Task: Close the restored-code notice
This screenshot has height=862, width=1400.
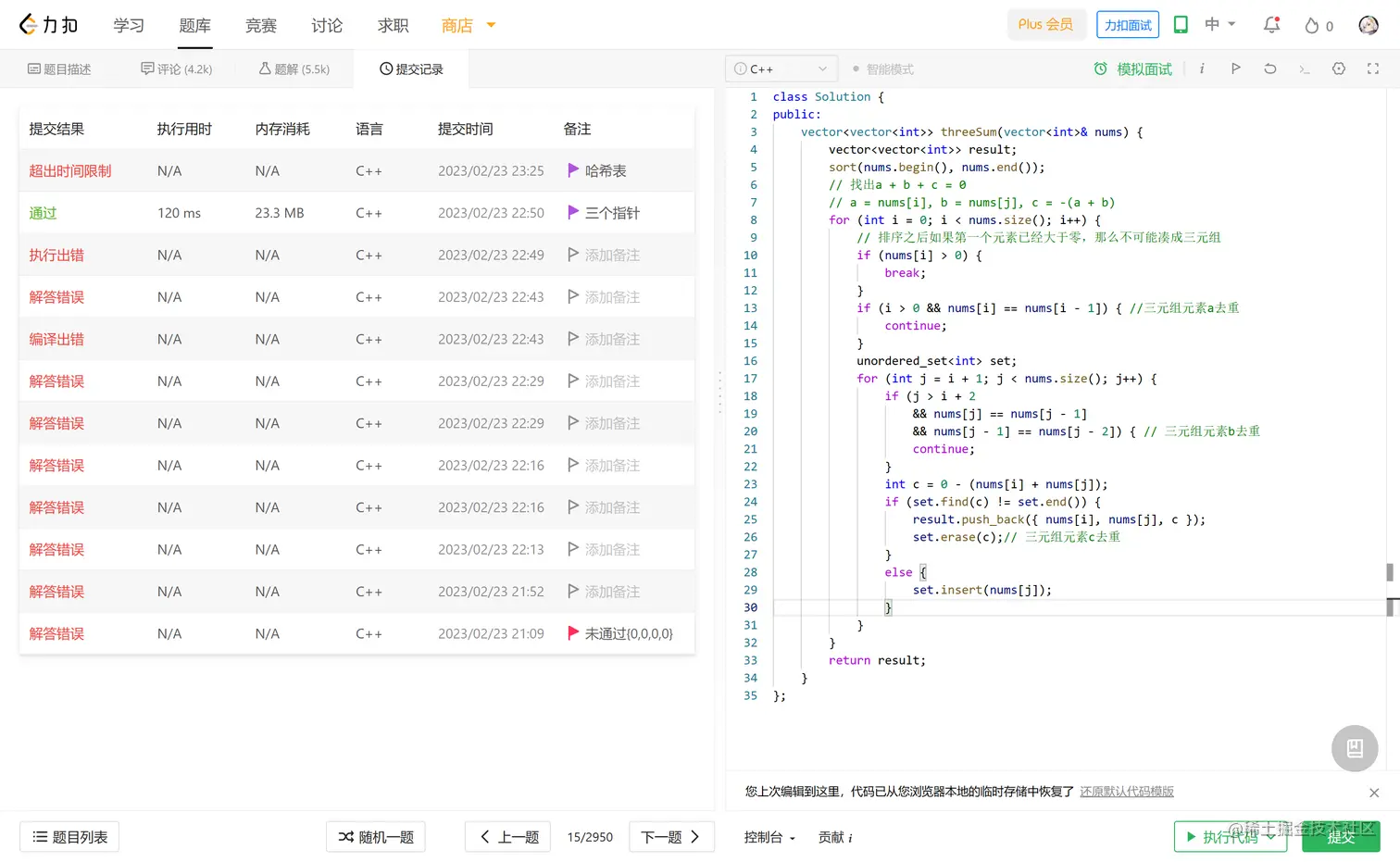Action: (x=1374, y=793)
